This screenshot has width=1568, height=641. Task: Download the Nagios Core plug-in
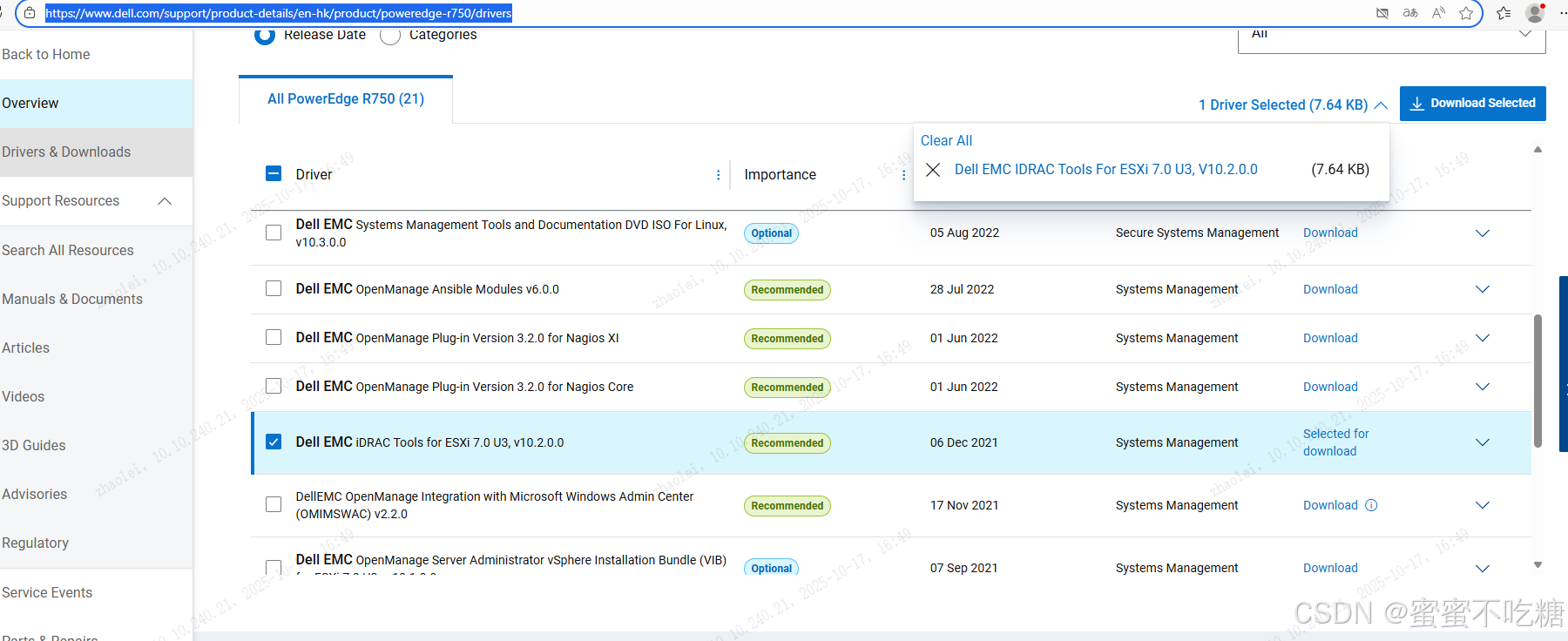click(1330, 387)
